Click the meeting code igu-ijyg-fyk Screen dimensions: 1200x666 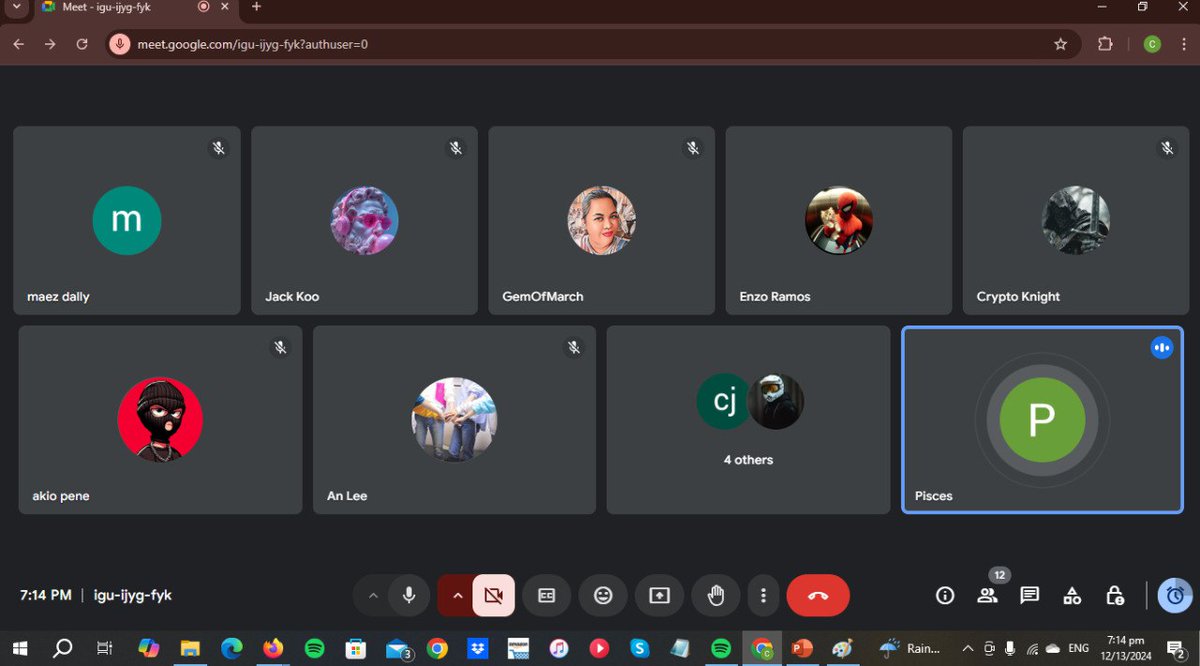tap(133, 595)
